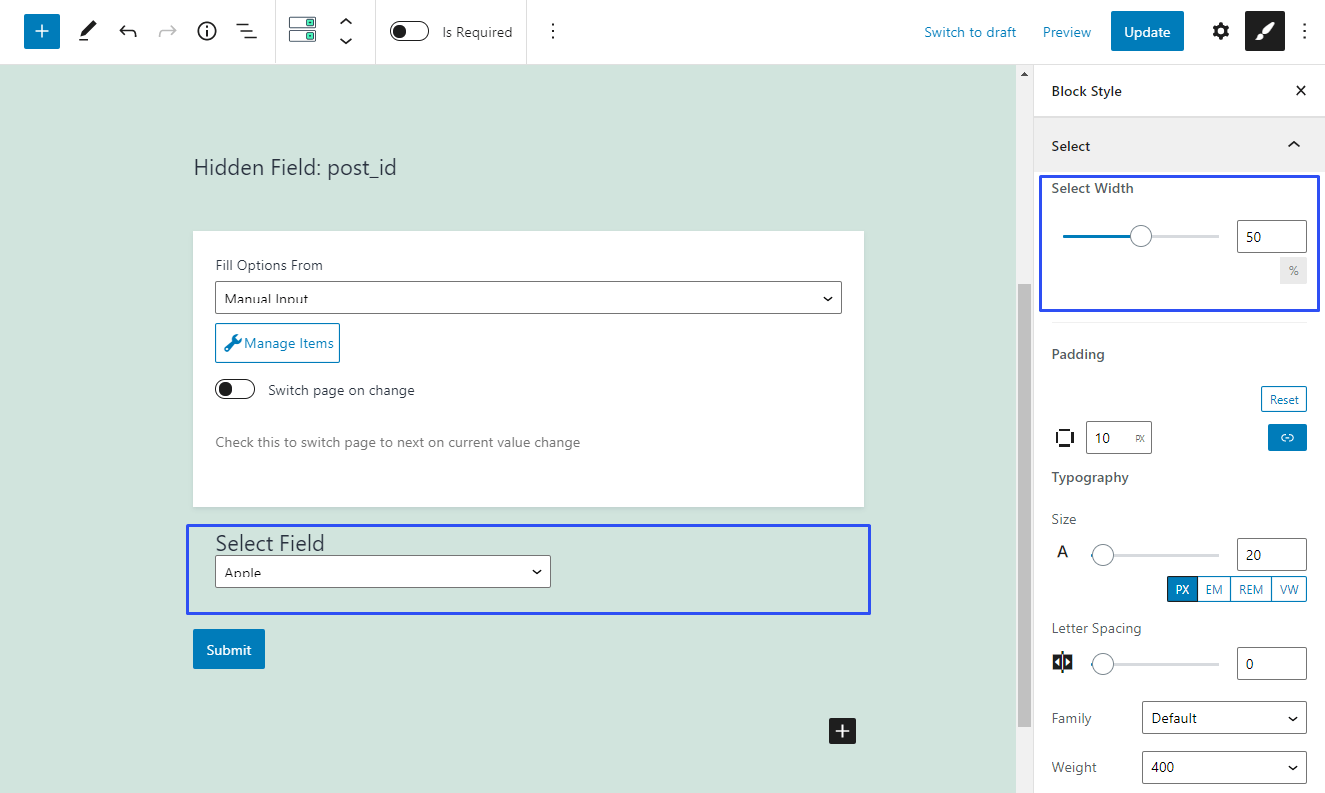This screenshot has height=793, width=1325.
Task: Click the Select Width slider handle
Action: click(1141, 236)
